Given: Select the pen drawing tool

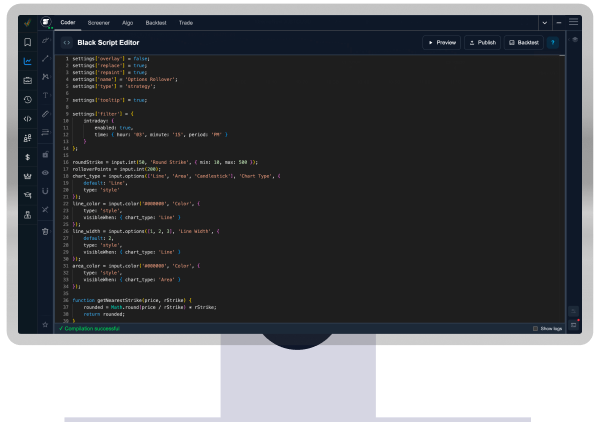Looking at the screenshot, I should coord(45,41).
